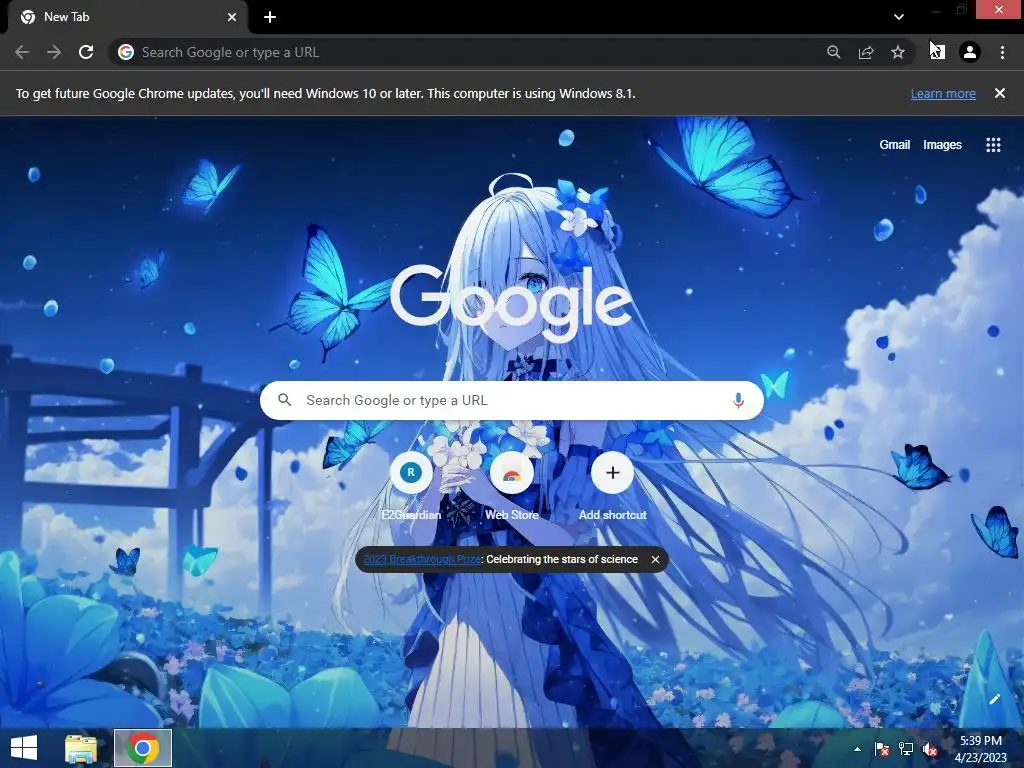Click the Google search box on the page
This screenshot has height=768, width=1024.
(511, 400)
